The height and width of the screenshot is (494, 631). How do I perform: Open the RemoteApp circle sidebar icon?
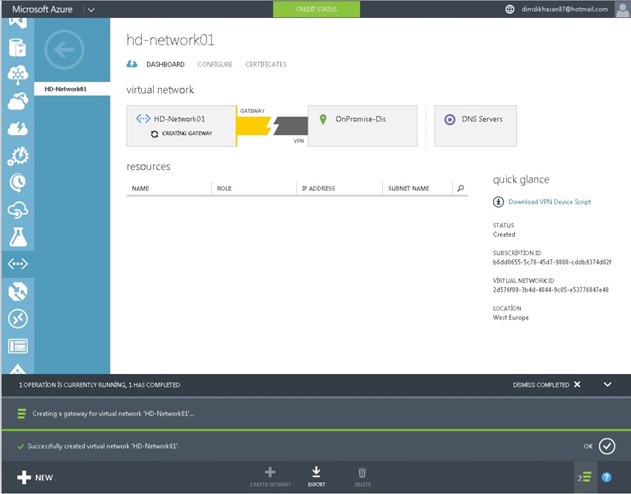point(18,319)
